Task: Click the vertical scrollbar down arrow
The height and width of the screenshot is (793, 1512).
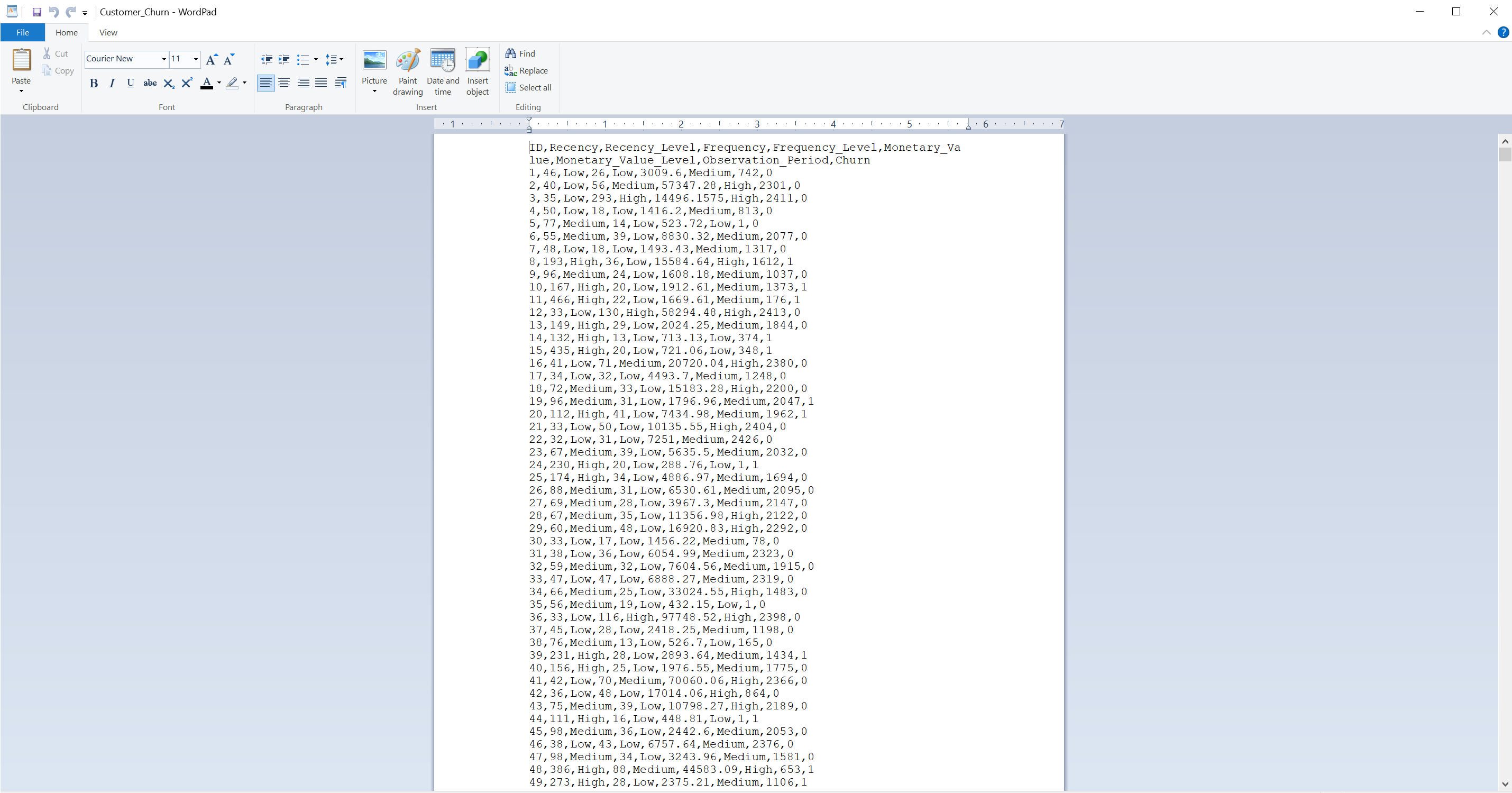Action: pos(1505,783)
